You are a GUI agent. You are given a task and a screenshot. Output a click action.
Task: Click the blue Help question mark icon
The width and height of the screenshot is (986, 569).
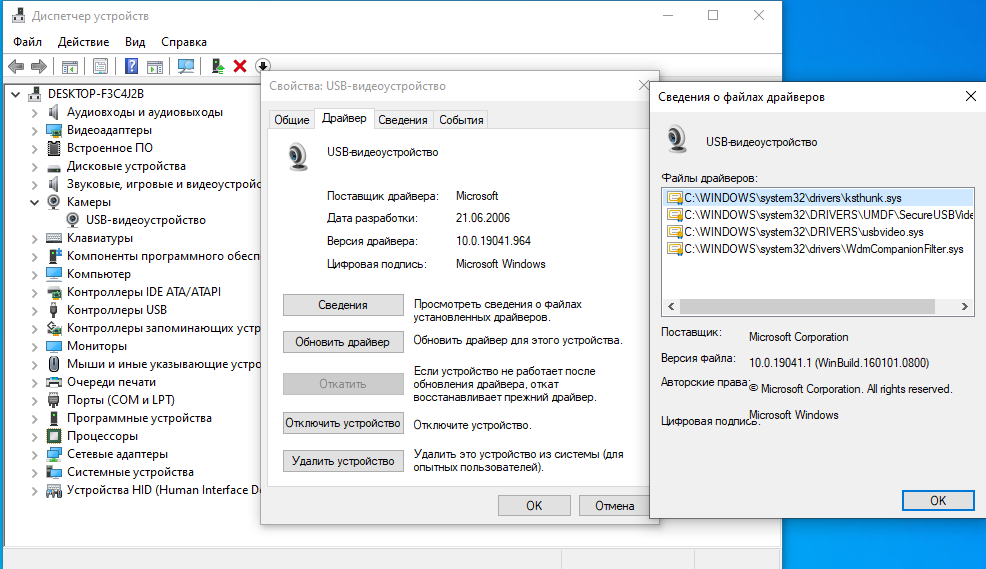[131, 66]
